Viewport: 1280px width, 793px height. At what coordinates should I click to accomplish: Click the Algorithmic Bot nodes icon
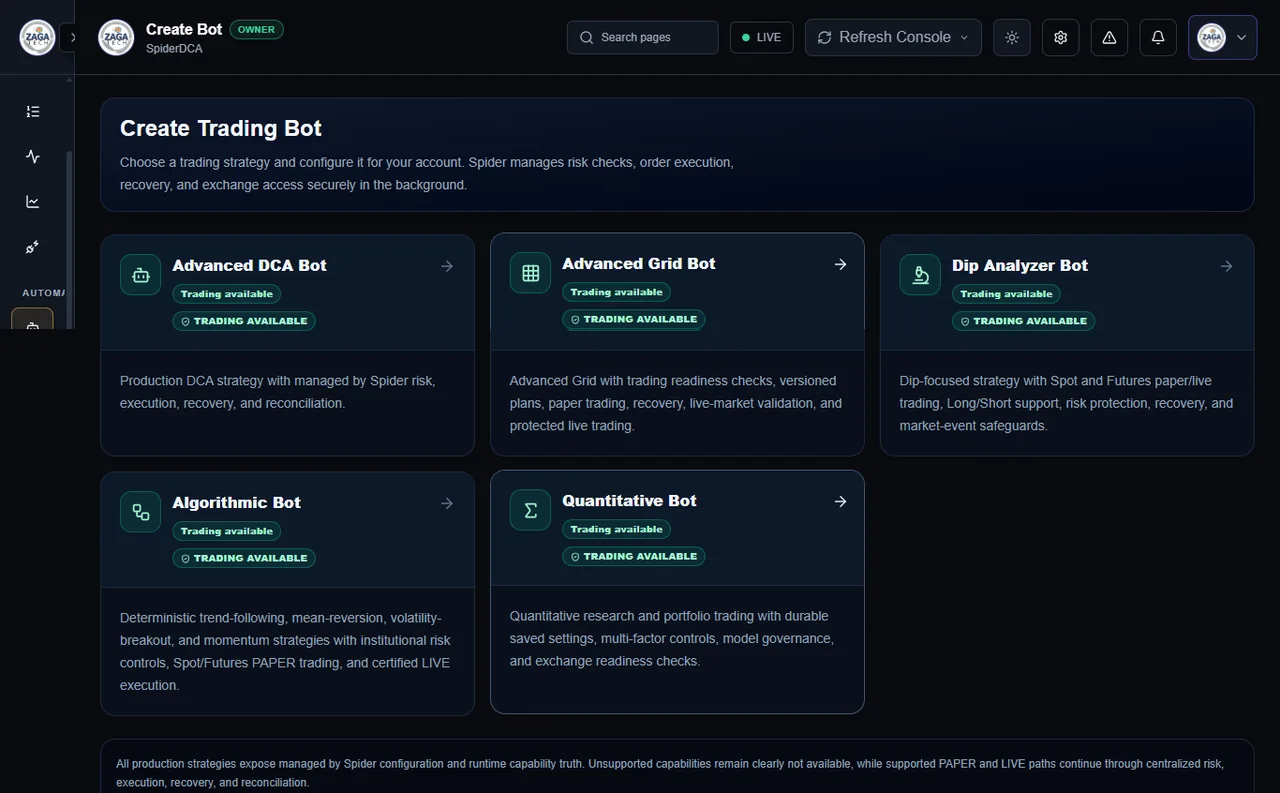pos(141,512)
